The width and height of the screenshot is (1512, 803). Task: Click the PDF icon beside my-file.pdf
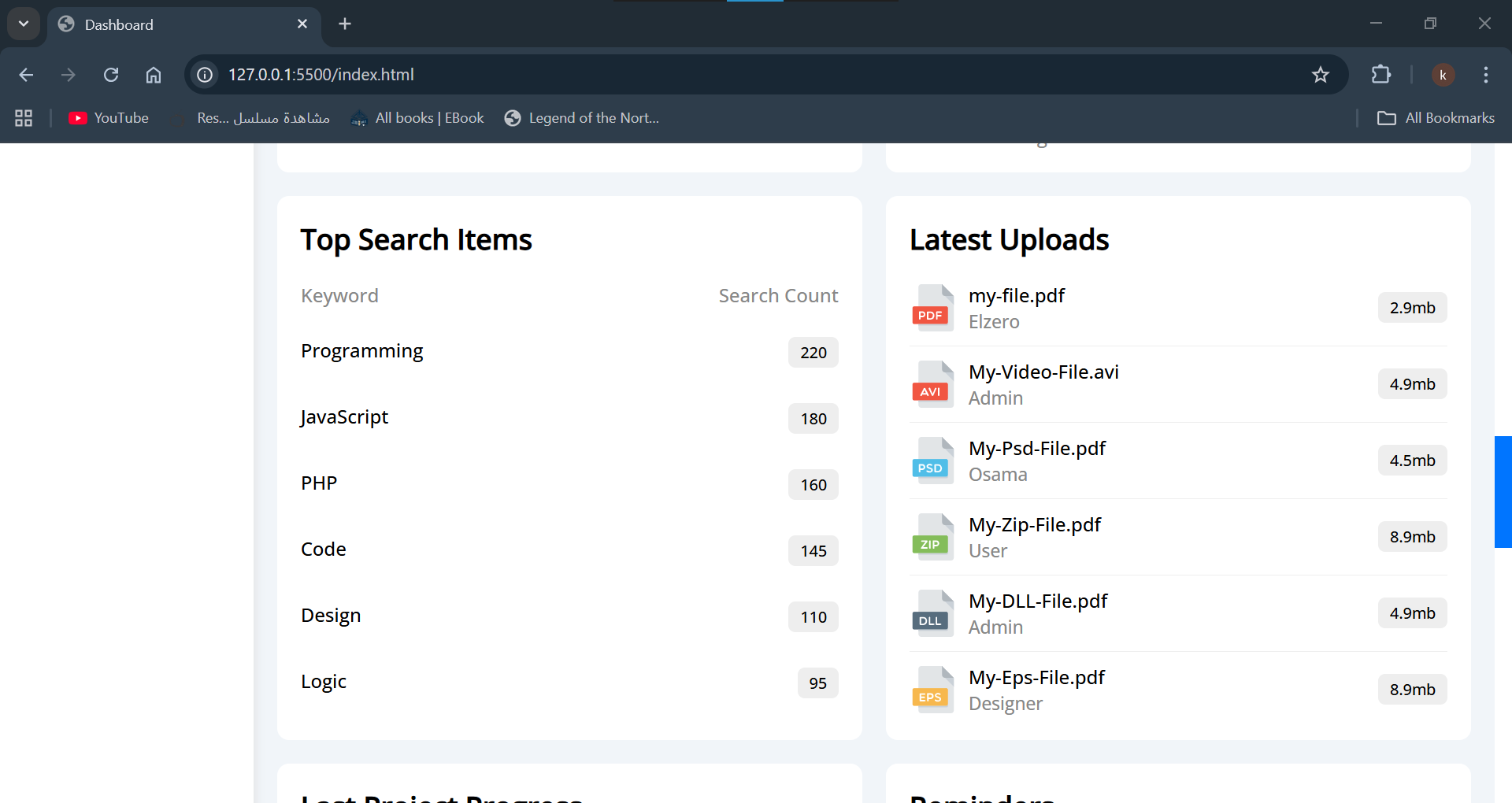click(x=932, y=307)
